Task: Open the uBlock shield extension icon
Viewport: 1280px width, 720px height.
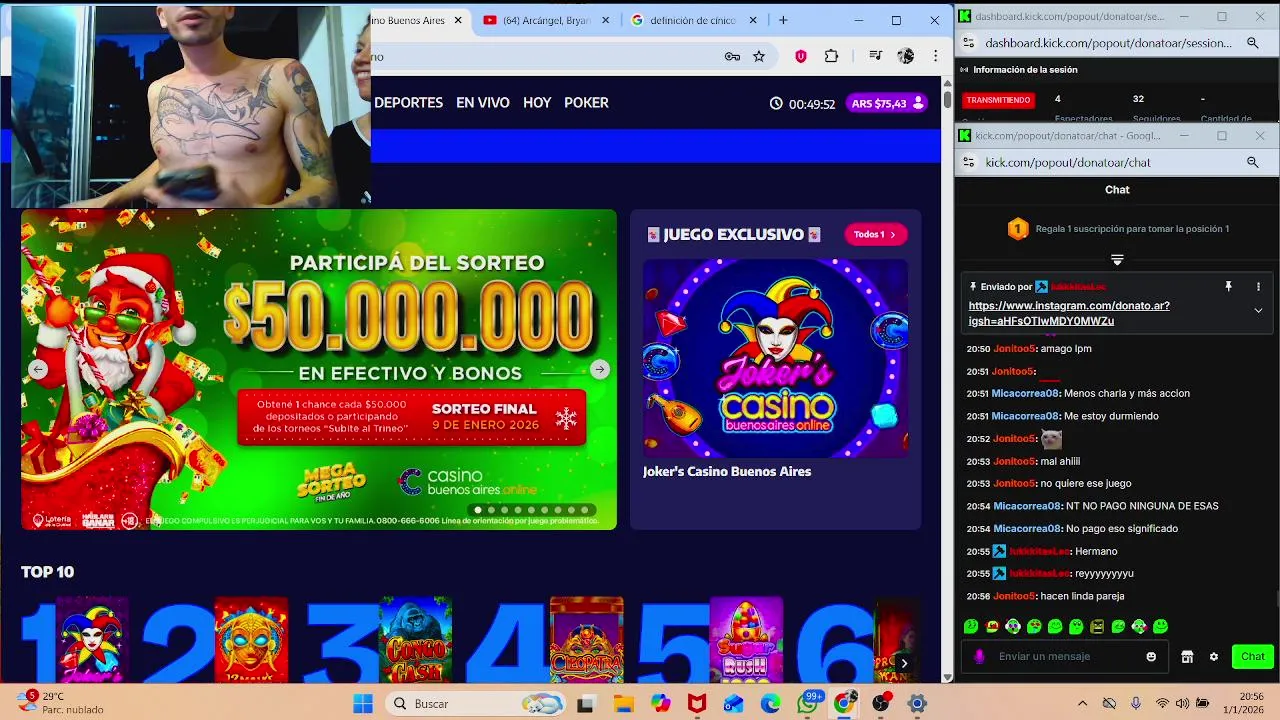Action: coord(800,56)
